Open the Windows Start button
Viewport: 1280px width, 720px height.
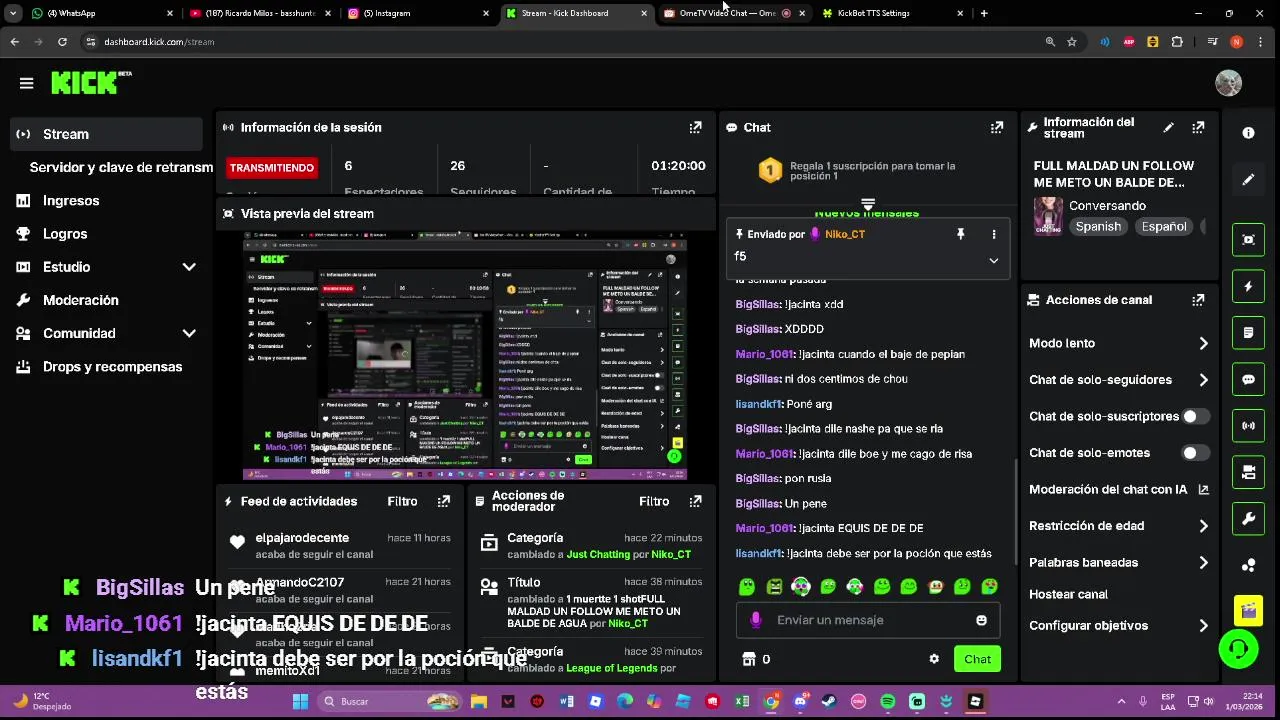(x=300, y=701)
